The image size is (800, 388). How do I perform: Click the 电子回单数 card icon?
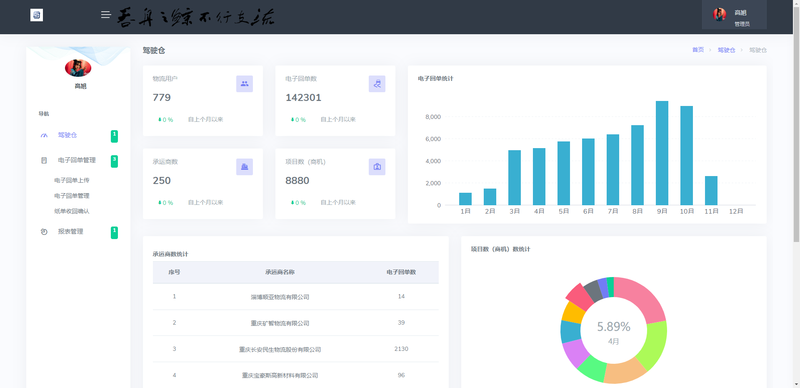click(x=377, y=84)
